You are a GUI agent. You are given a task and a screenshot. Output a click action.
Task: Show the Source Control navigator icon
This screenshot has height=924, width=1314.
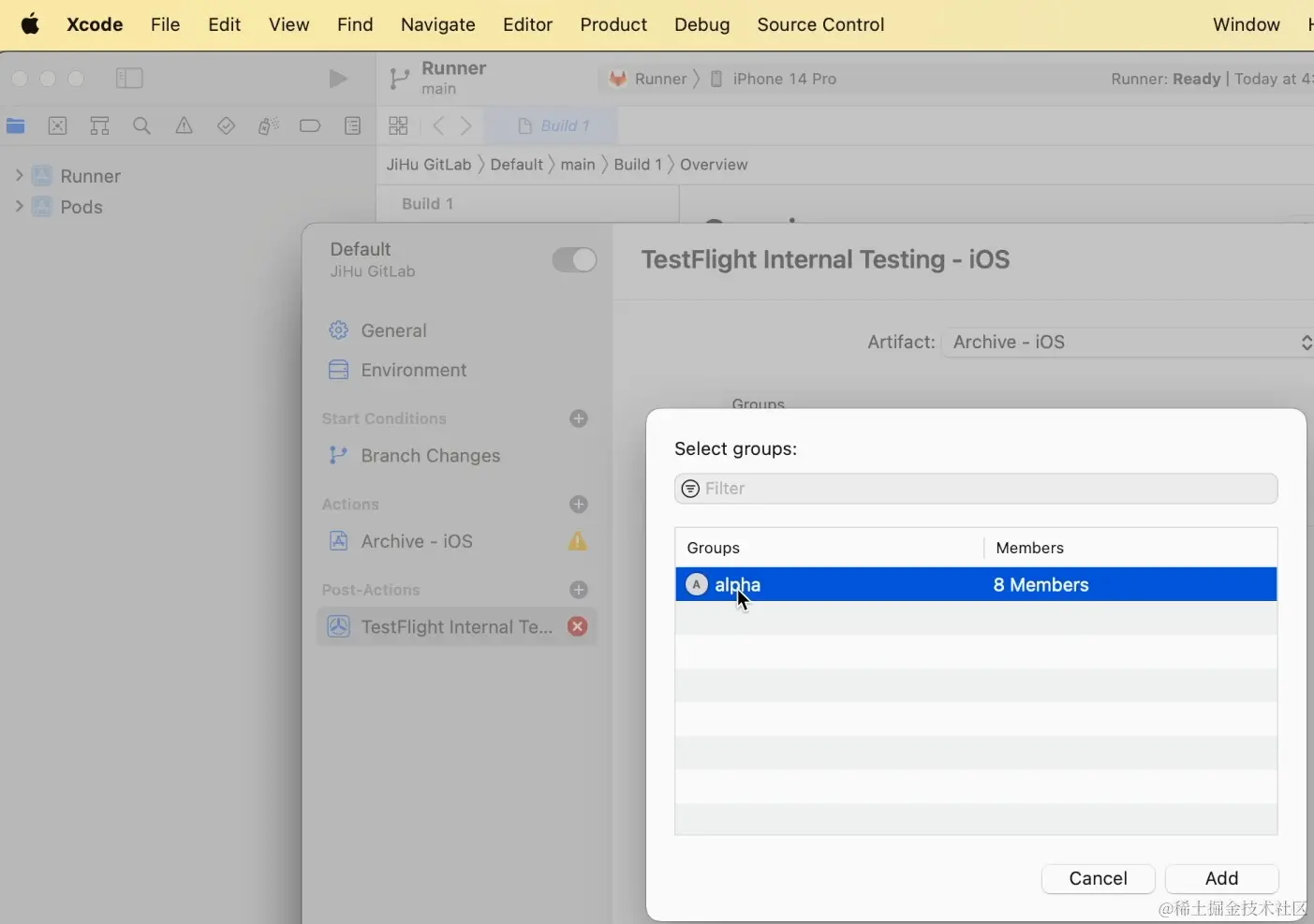click(57, 125)
